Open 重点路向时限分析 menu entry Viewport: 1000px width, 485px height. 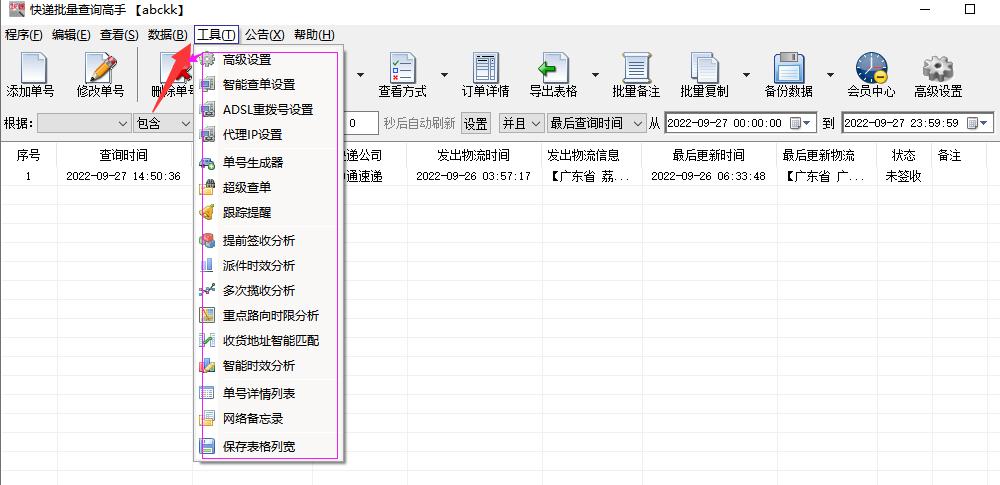tap(269, 315)
